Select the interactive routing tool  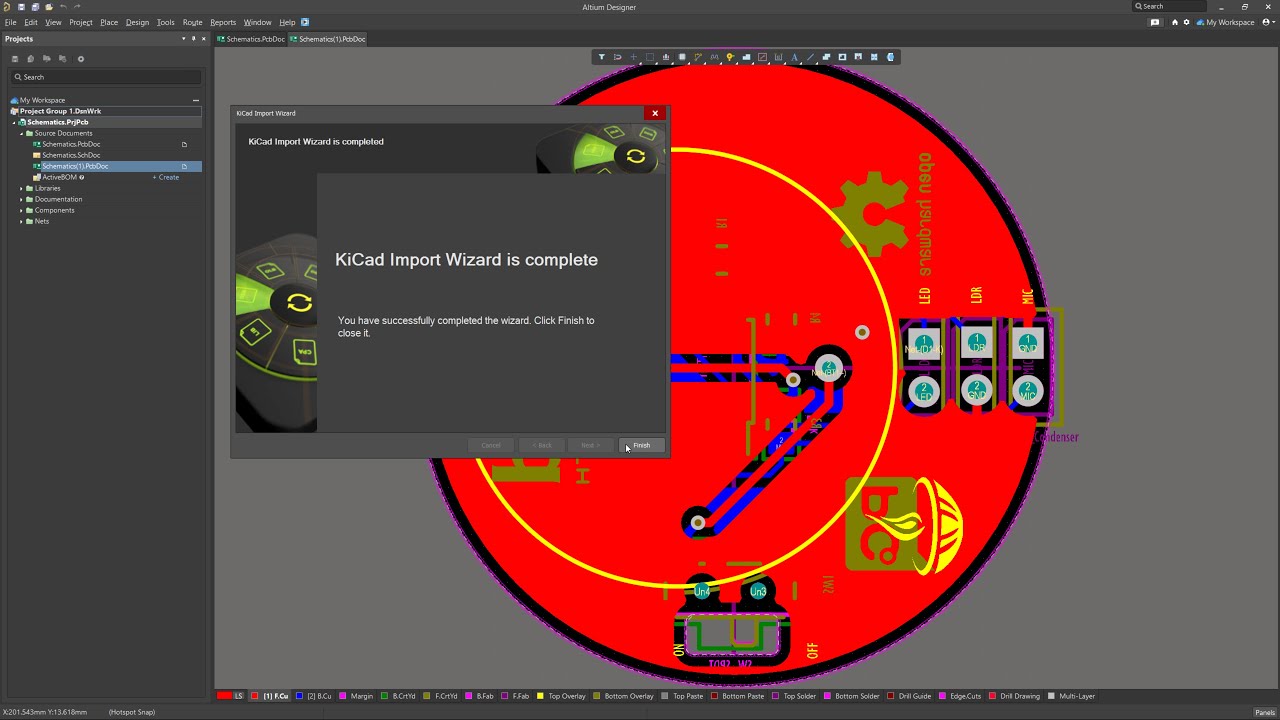698,57
